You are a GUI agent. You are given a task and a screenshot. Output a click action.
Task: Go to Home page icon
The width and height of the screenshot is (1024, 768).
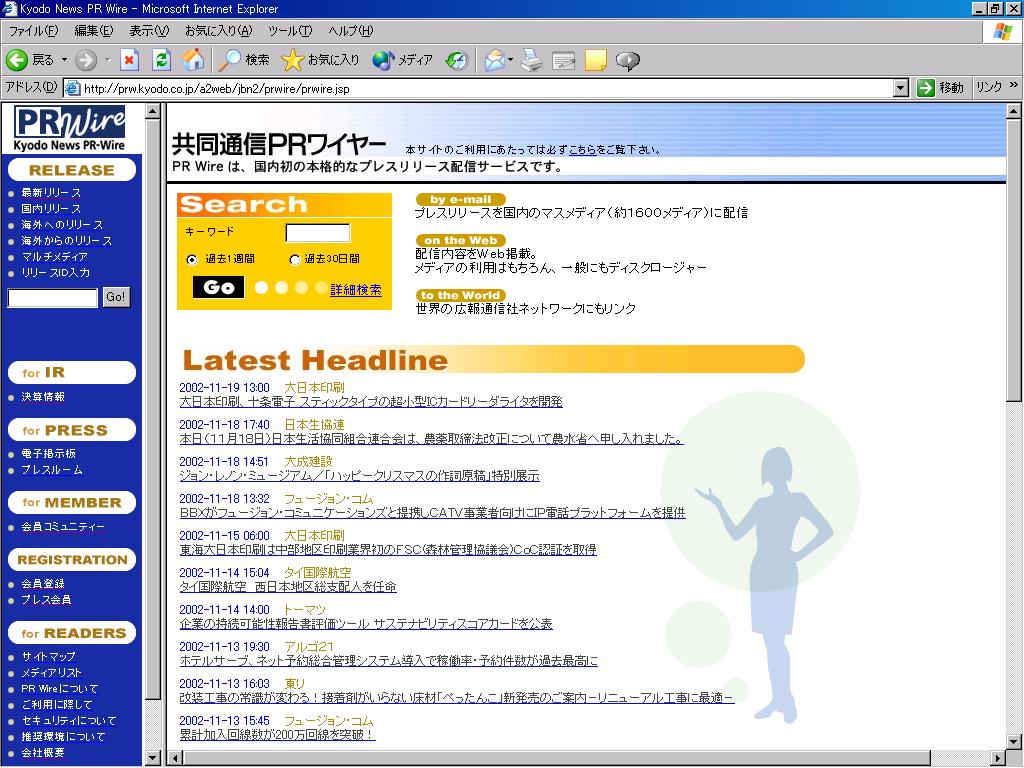click(193, 60)
